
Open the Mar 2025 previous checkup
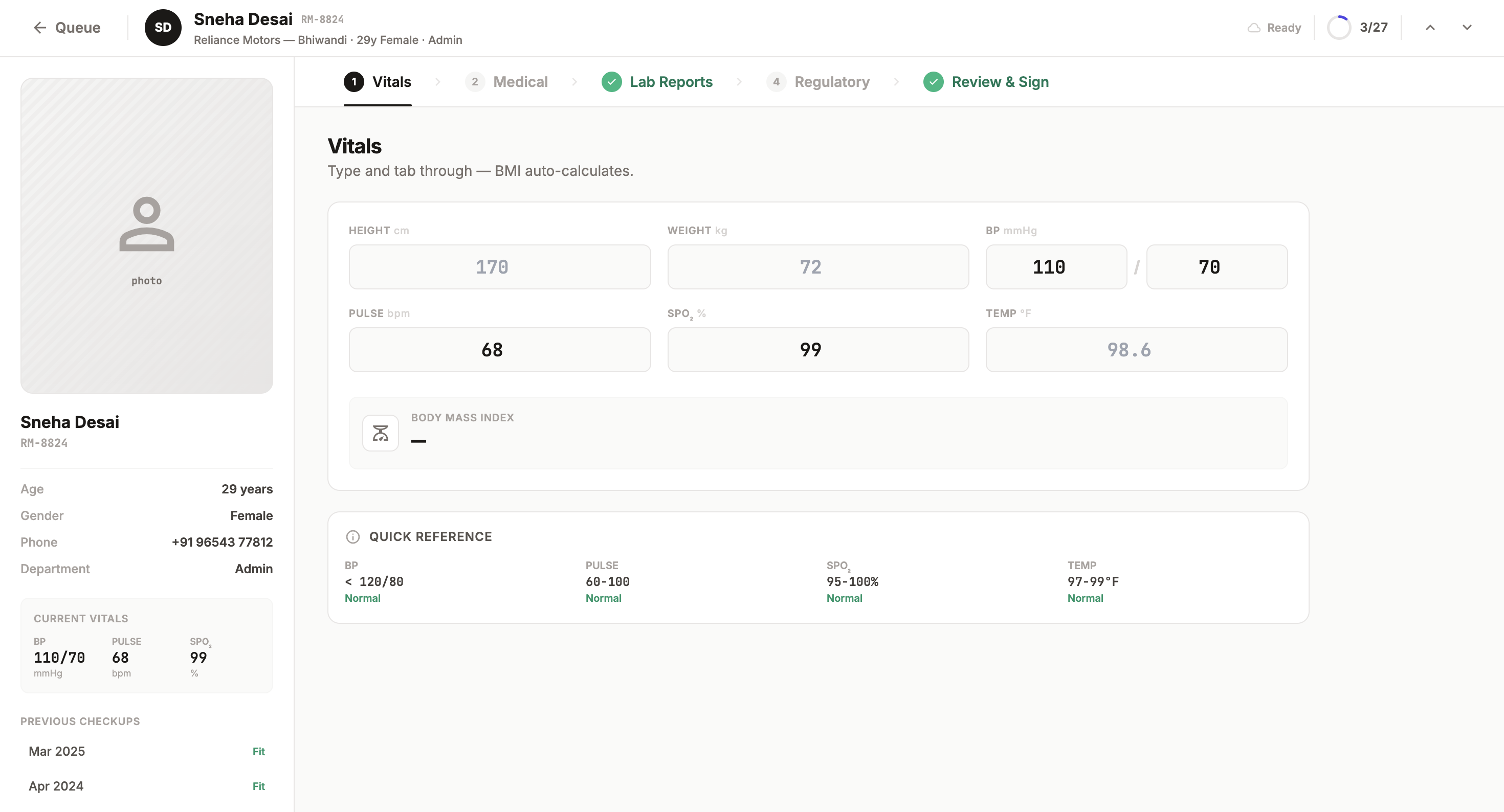tap(146, 751)
